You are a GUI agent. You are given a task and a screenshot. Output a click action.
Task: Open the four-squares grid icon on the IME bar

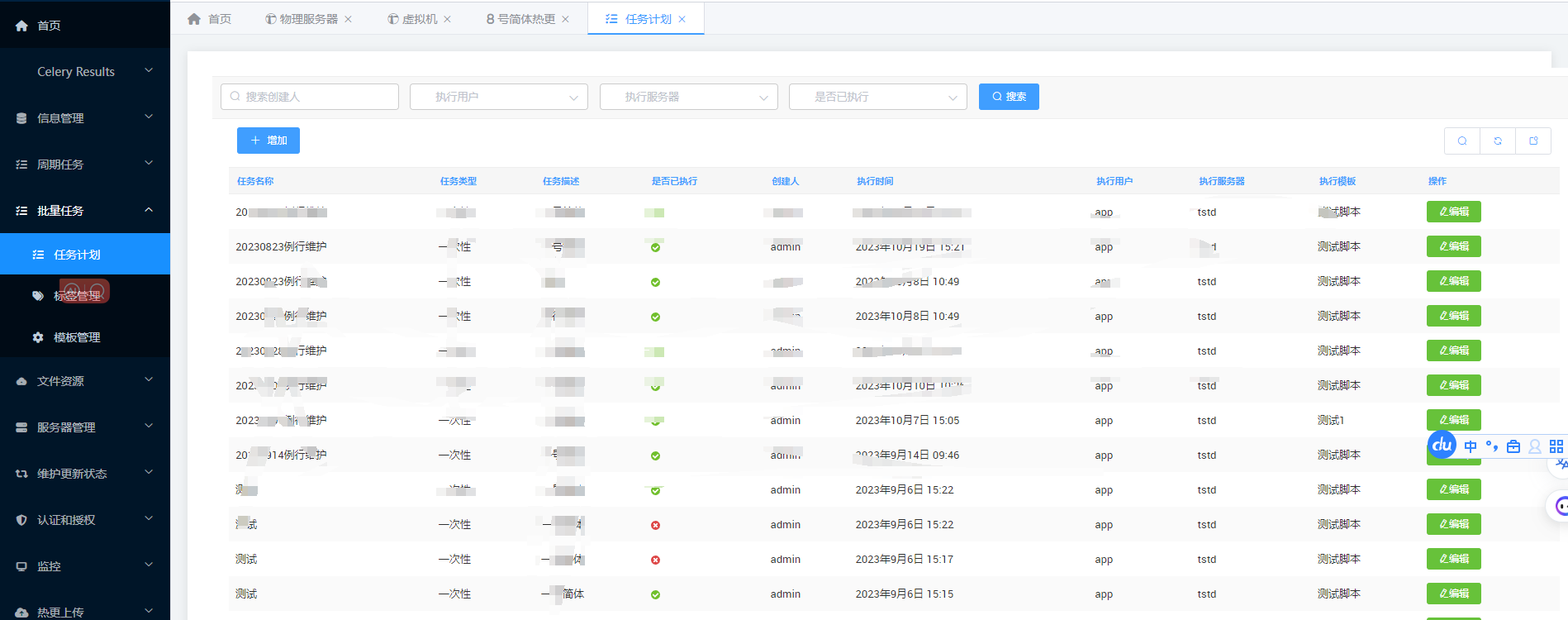[x=1556, y=446]
